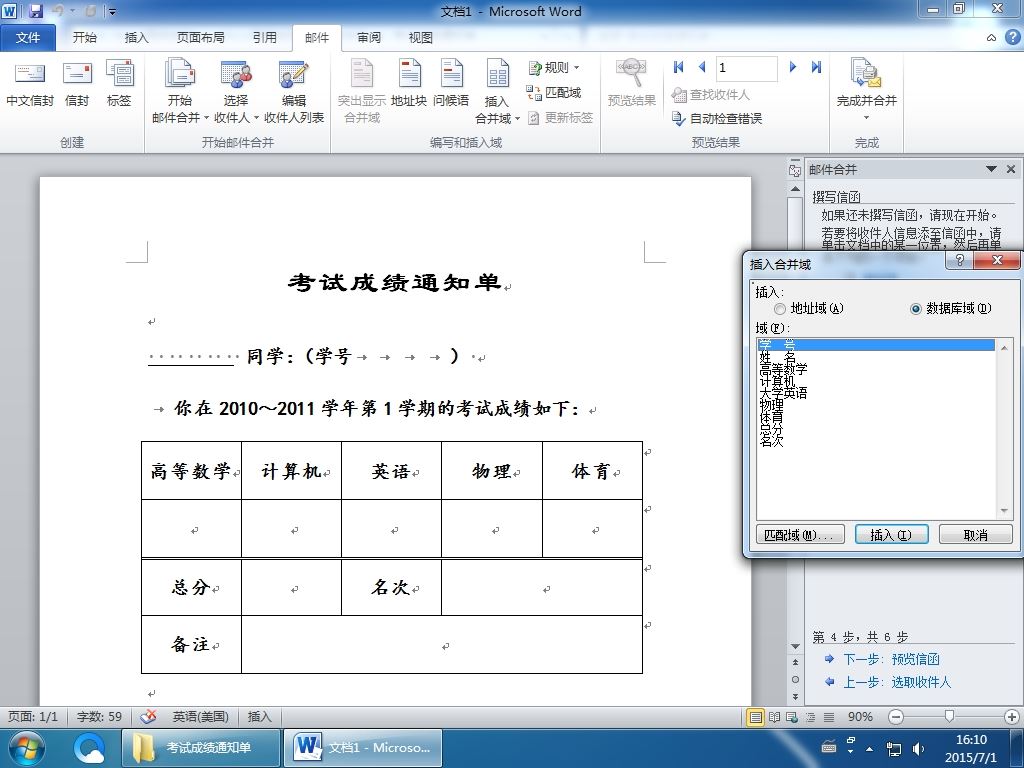The height and width of the screenshot is (768, 1024).
Task: Click the Insert (插入) dialog button
Action: click(x=891, y=534)
